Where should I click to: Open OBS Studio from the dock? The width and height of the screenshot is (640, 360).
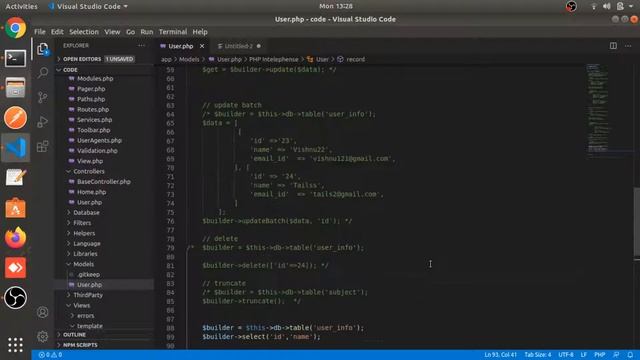(16, 298)
